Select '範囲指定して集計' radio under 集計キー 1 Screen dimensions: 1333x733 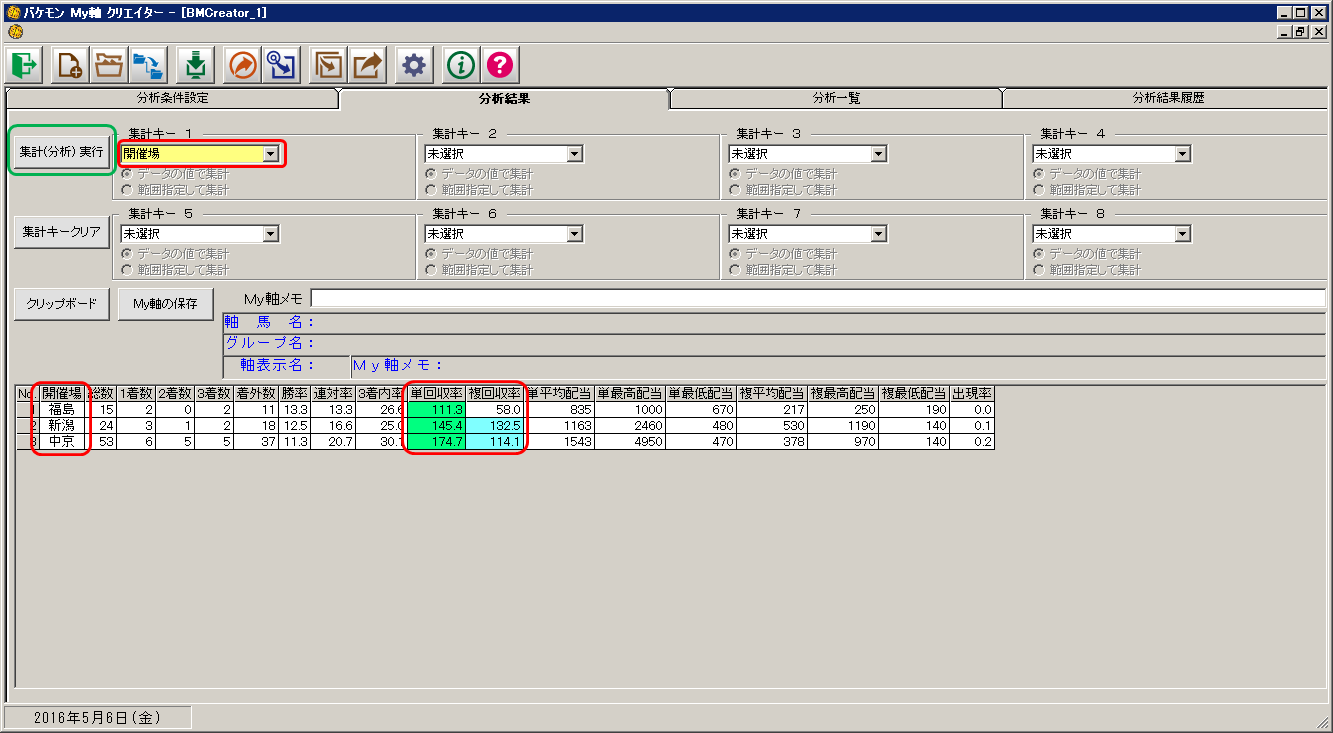point(127,189)
